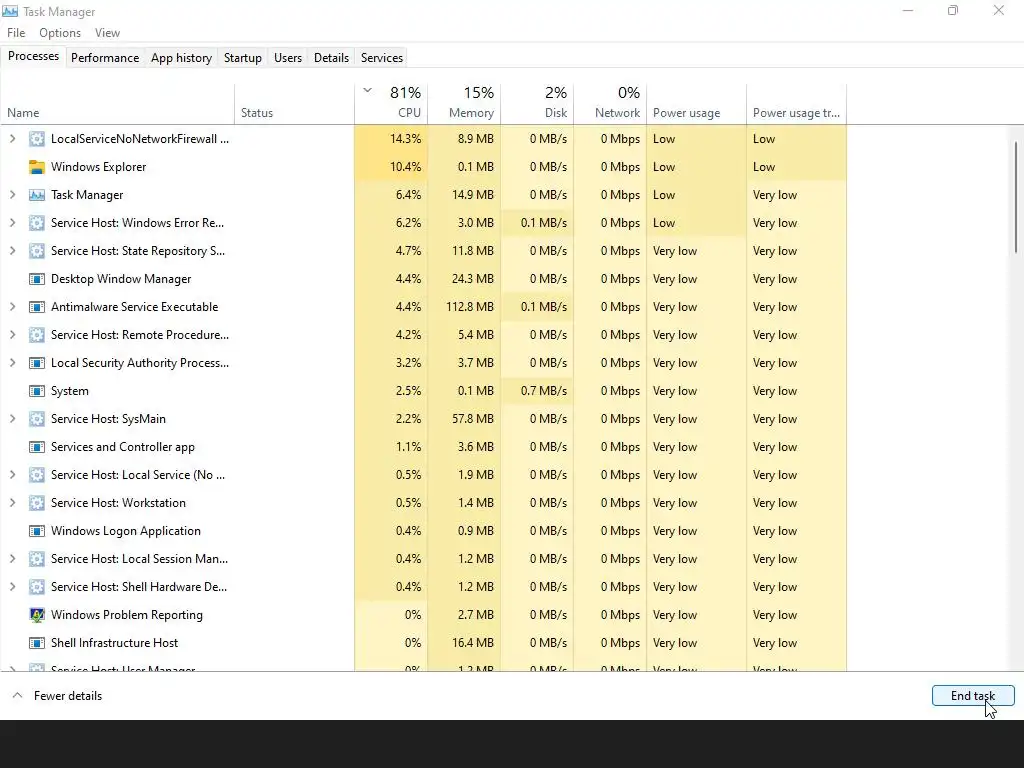Click the Task Manager title bar icon
Viewport: 1024px width, 768px height.
[x=10, y=11]
